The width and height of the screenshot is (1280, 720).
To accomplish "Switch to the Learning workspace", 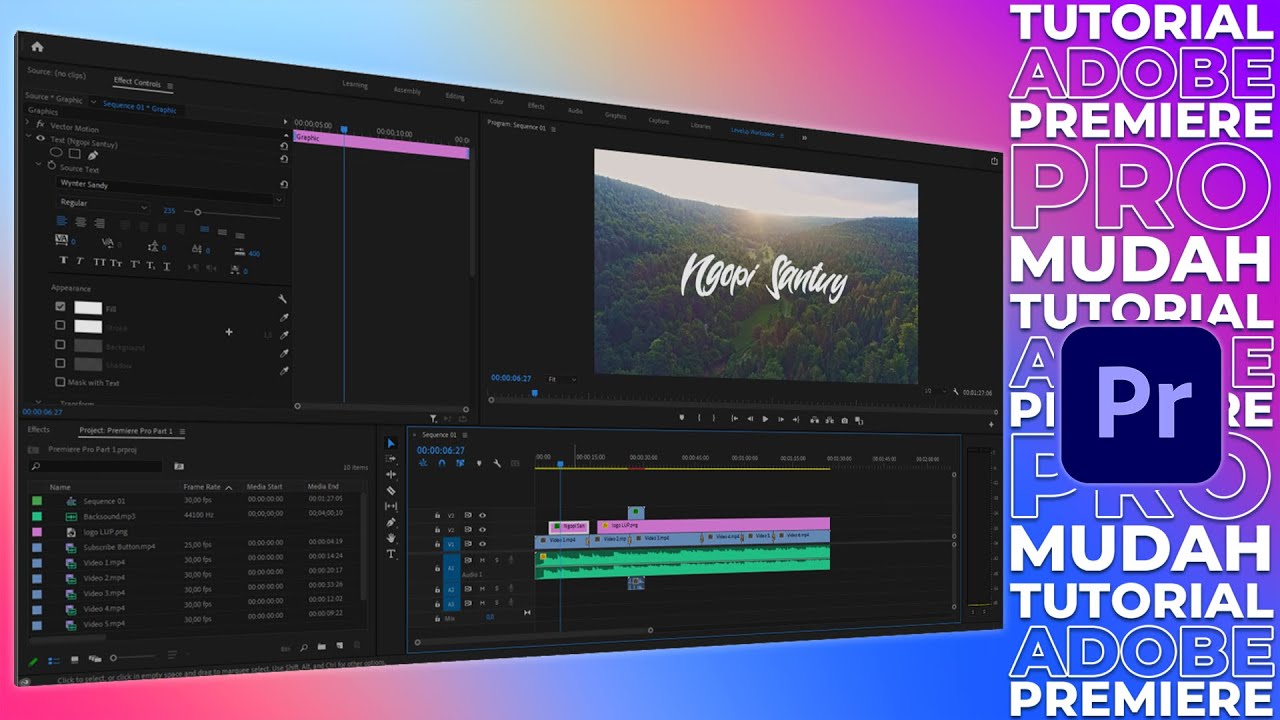I will pos(355,84).
